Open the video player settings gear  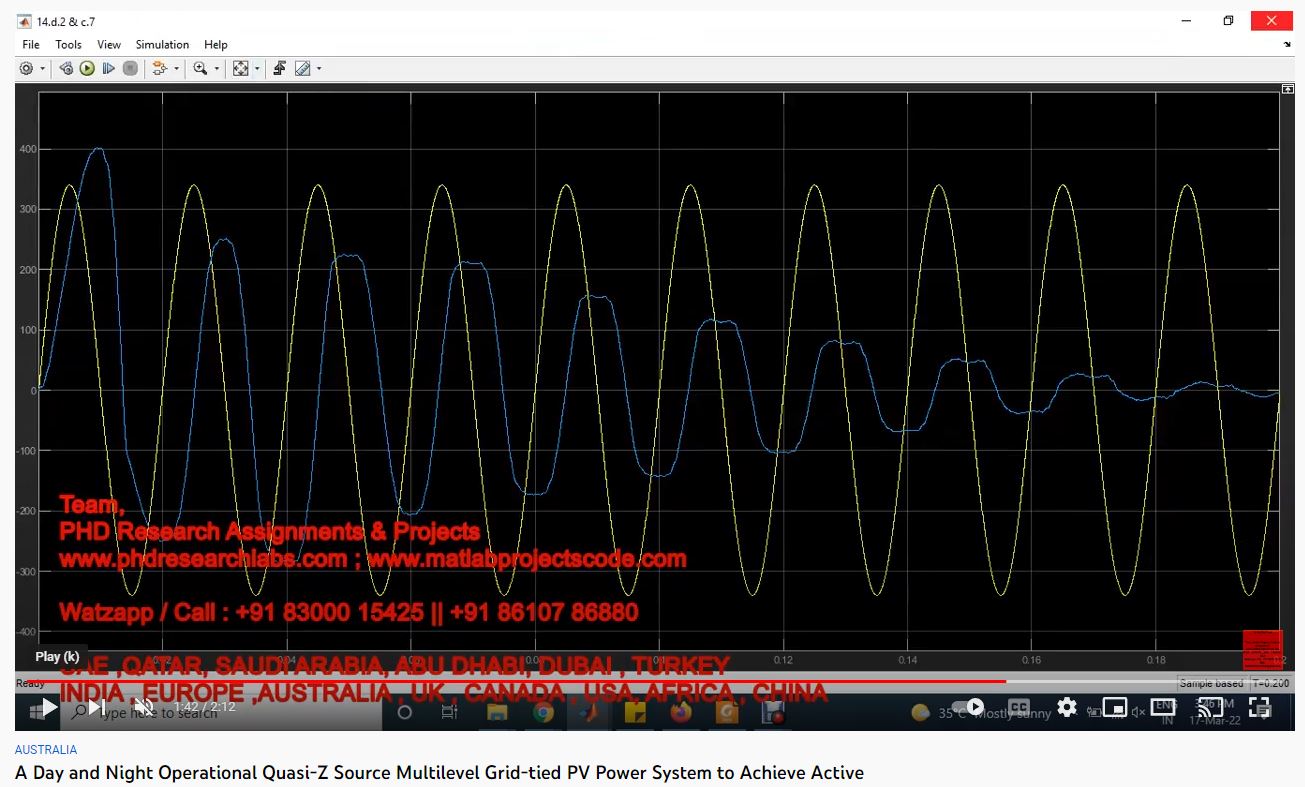[1067, 708]
